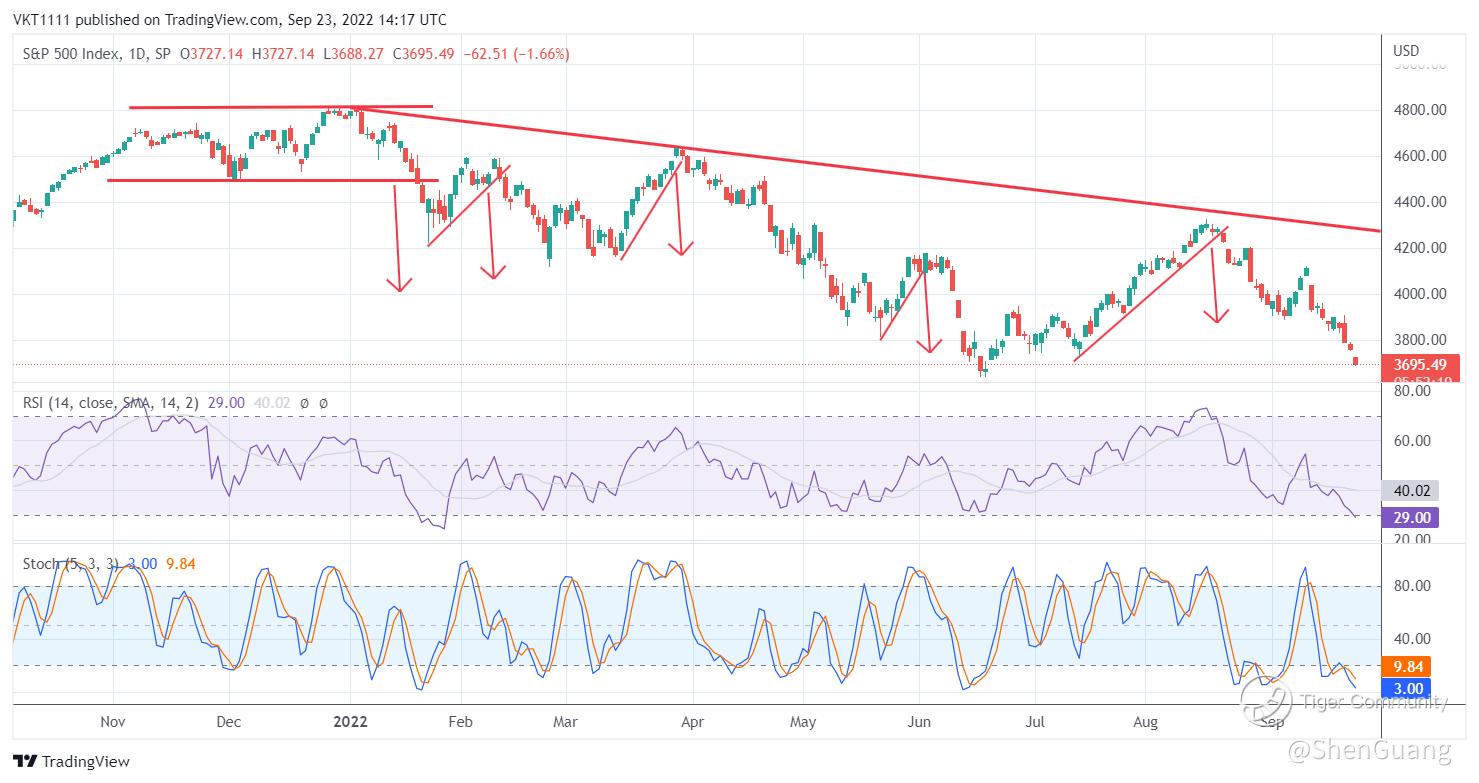The image size is (1479, 783).
Task: Click the Nov label on the time axis
Action: pos(113,722)
